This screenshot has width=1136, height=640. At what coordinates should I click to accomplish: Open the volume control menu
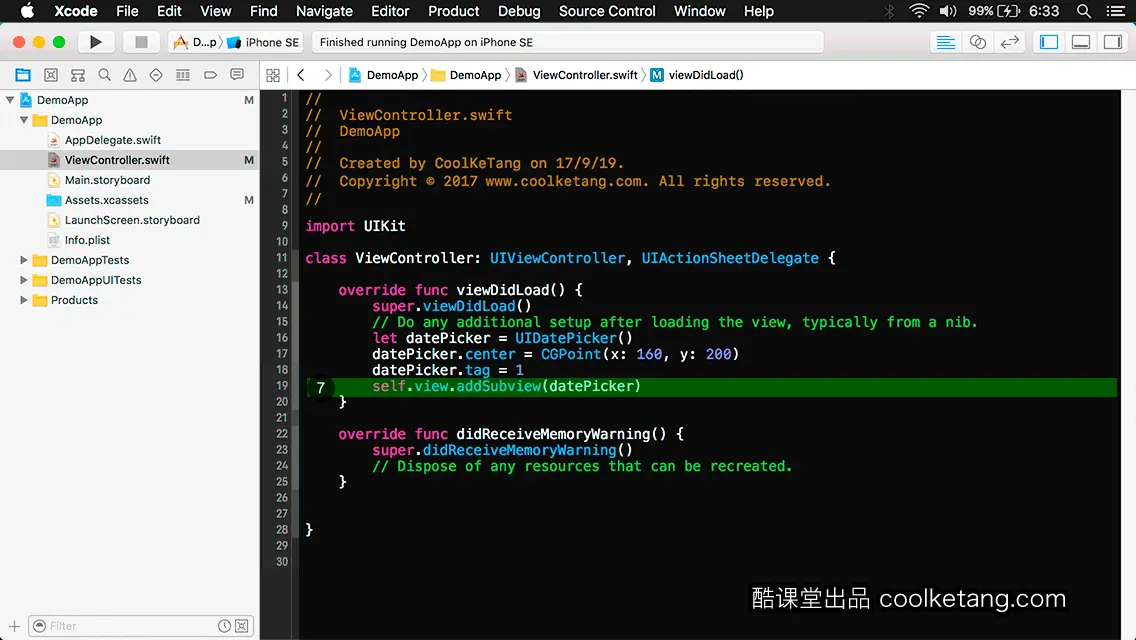[x=948, y=11]
